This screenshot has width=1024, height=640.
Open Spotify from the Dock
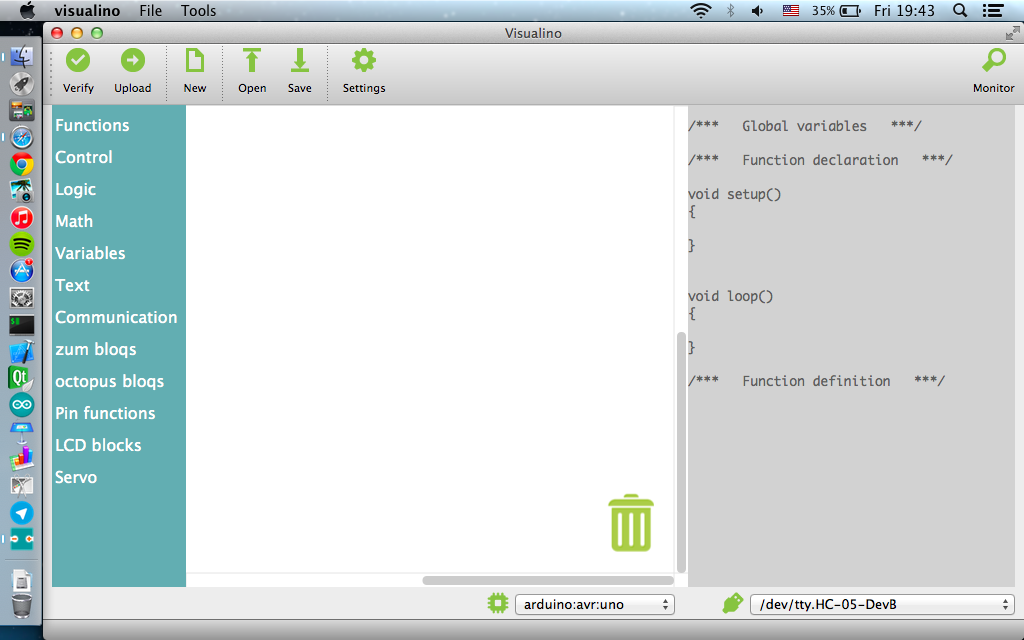pos(22,244)
